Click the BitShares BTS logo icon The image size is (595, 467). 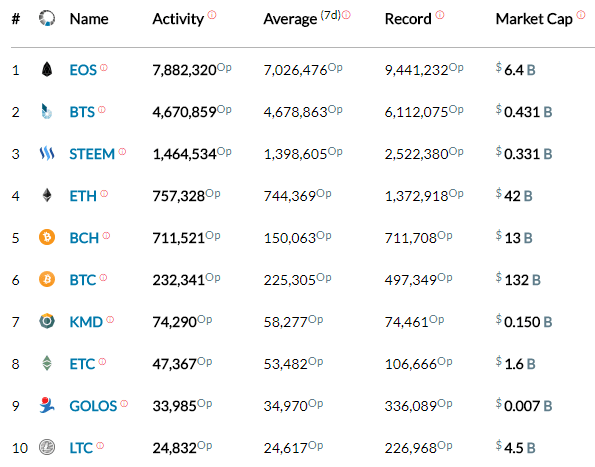point(46,112)
